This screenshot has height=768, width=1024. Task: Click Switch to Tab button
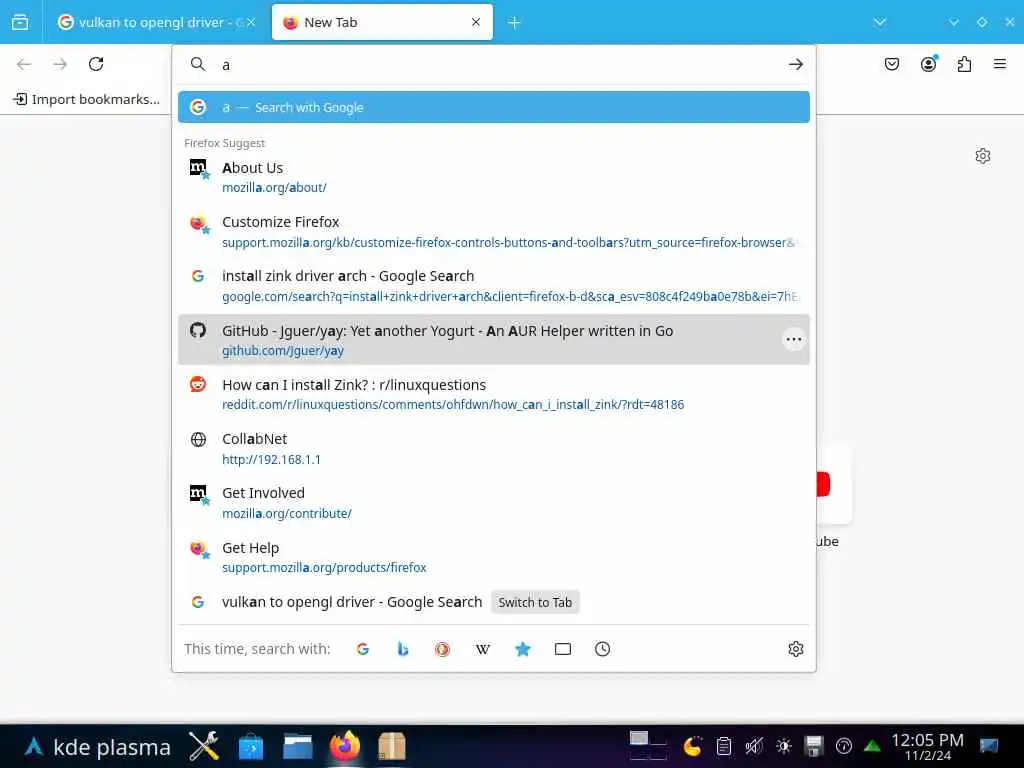coord(535,602)
